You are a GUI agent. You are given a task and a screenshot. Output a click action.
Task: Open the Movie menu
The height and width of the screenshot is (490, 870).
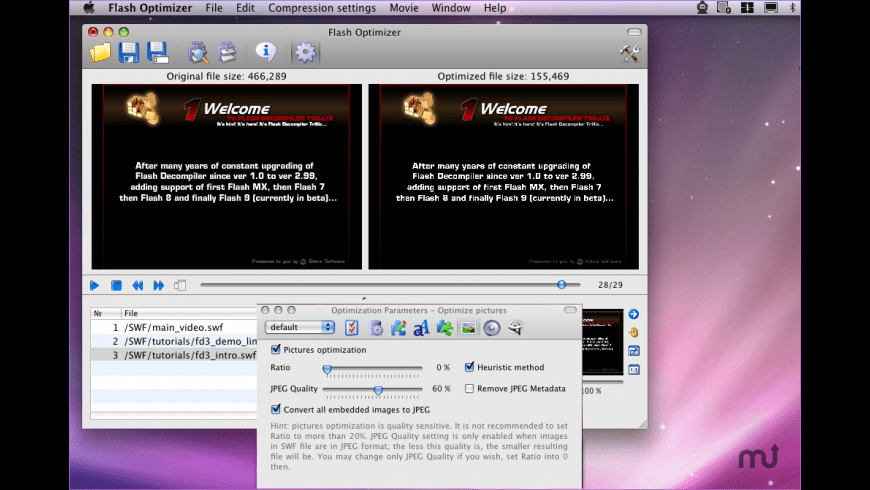(404, 8)
